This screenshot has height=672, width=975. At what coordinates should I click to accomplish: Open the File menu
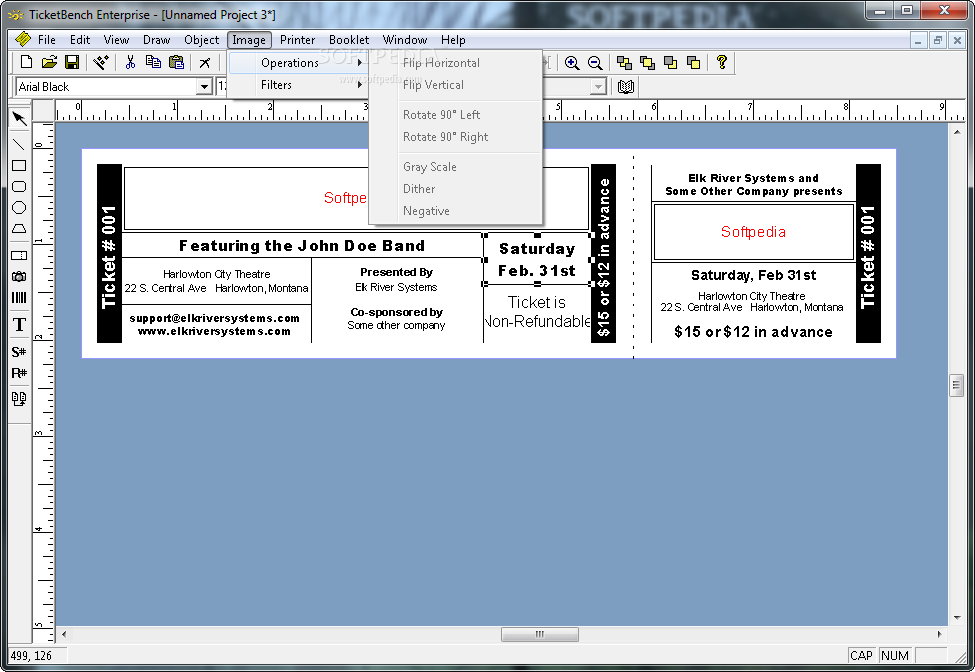click(x=47, y=40)
